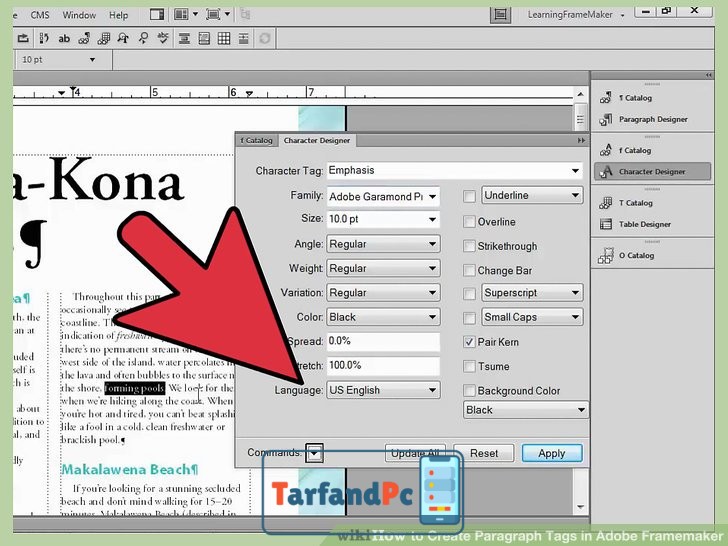The image size is (728, 546).
Task: Click the export arrow toolbar icon
Action: click(23, 39)
